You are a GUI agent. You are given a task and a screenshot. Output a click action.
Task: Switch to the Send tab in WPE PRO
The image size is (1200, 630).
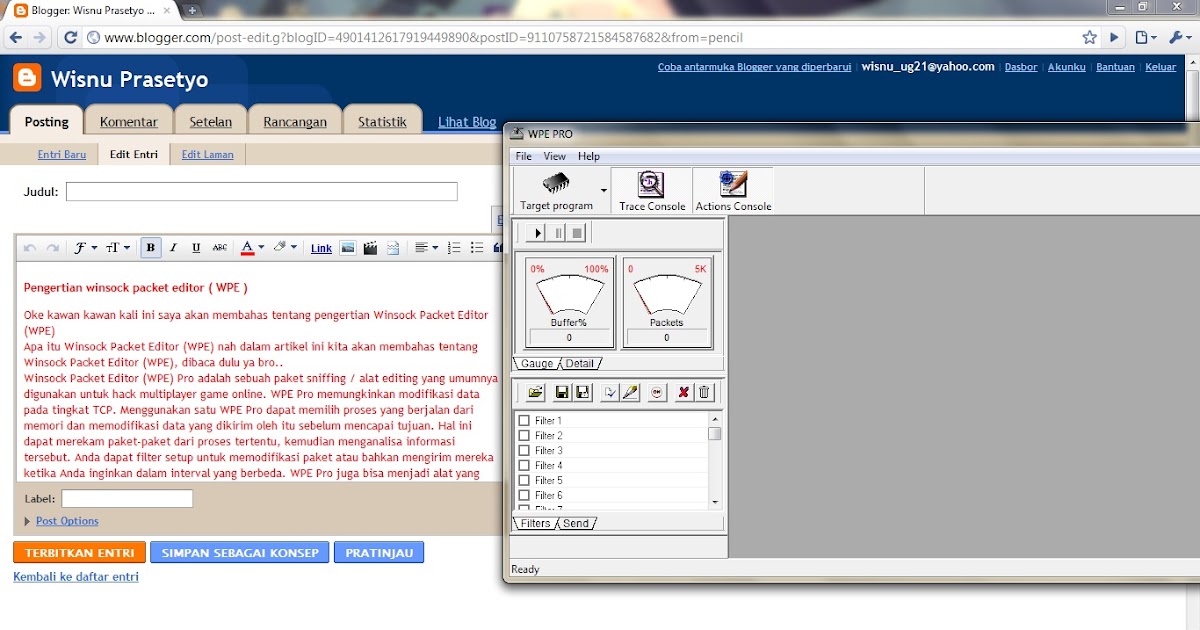[x=576, y=523]
